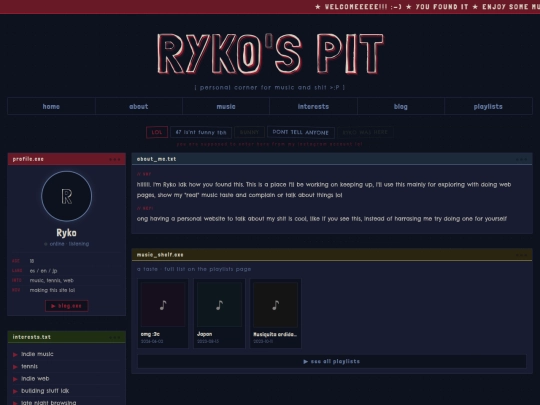
Task: Click the profile.exe panel title
Action: [28, 159]
